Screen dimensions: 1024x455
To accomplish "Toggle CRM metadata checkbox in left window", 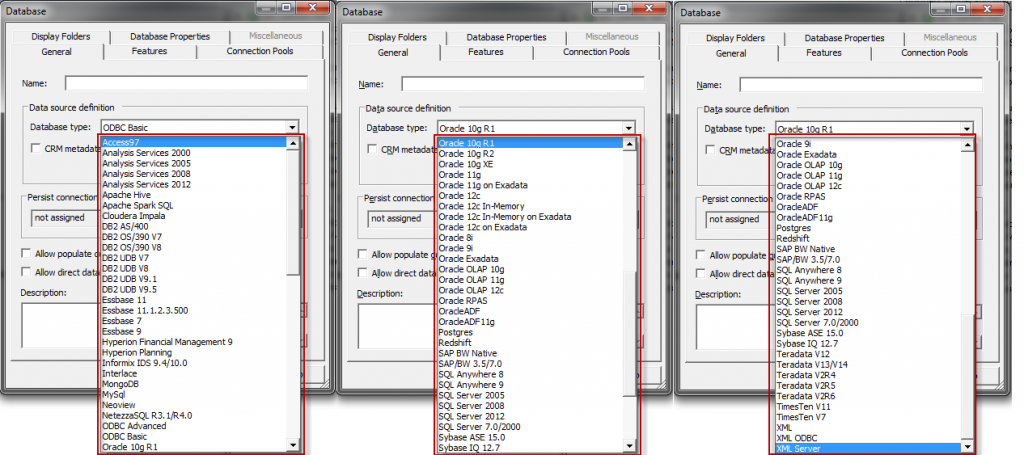I will coord(36,149).
